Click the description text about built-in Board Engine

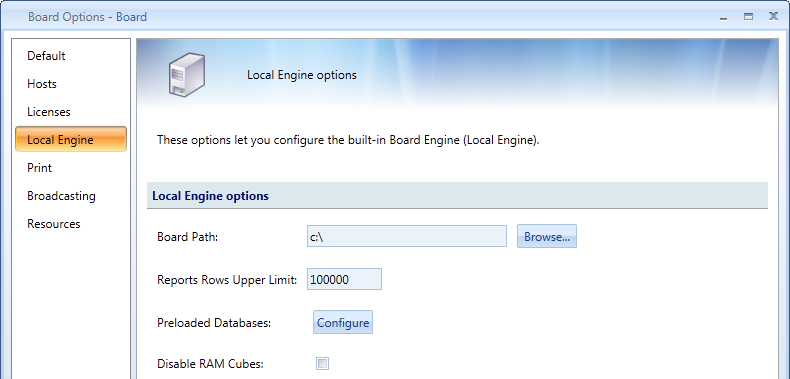tap(348, 140)
